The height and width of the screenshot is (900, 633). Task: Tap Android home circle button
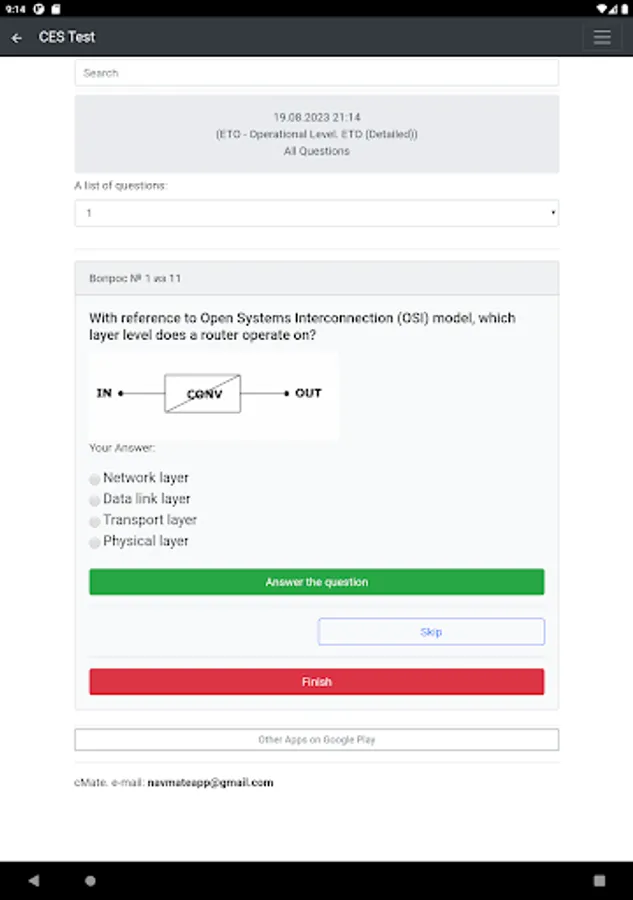pyautogui.click(x=90, y=880)
